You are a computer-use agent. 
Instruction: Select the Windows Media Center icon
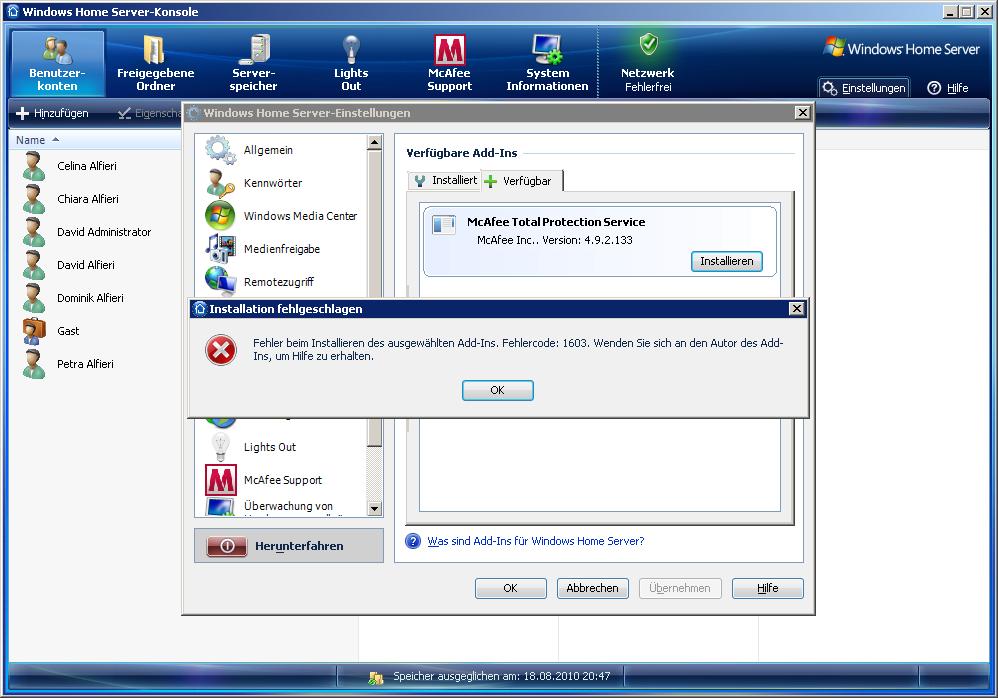coord(220,216)
